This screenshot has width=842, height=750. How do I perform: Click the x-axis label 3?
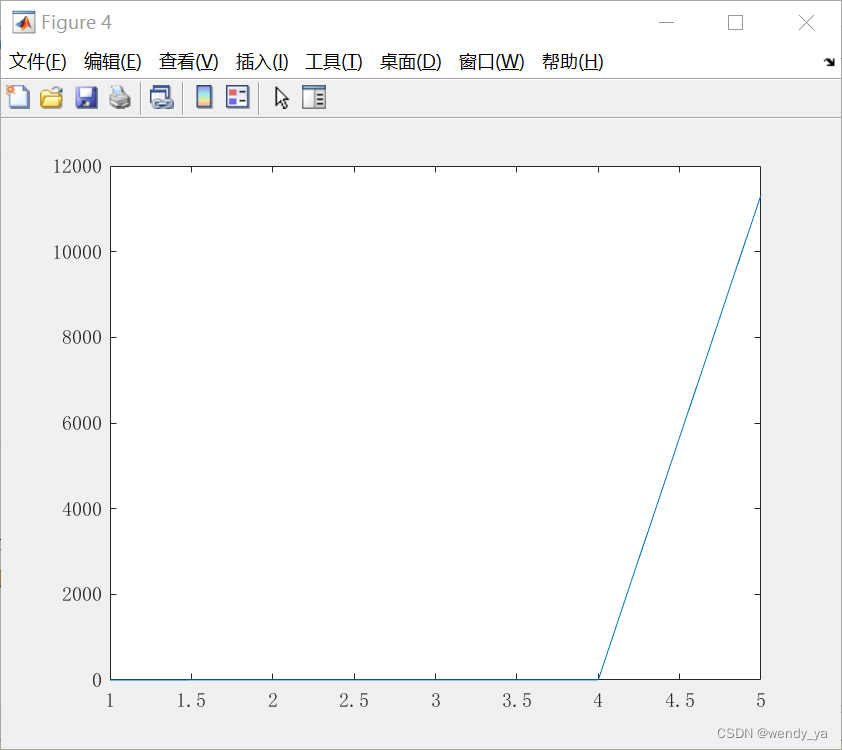[435, 701]
